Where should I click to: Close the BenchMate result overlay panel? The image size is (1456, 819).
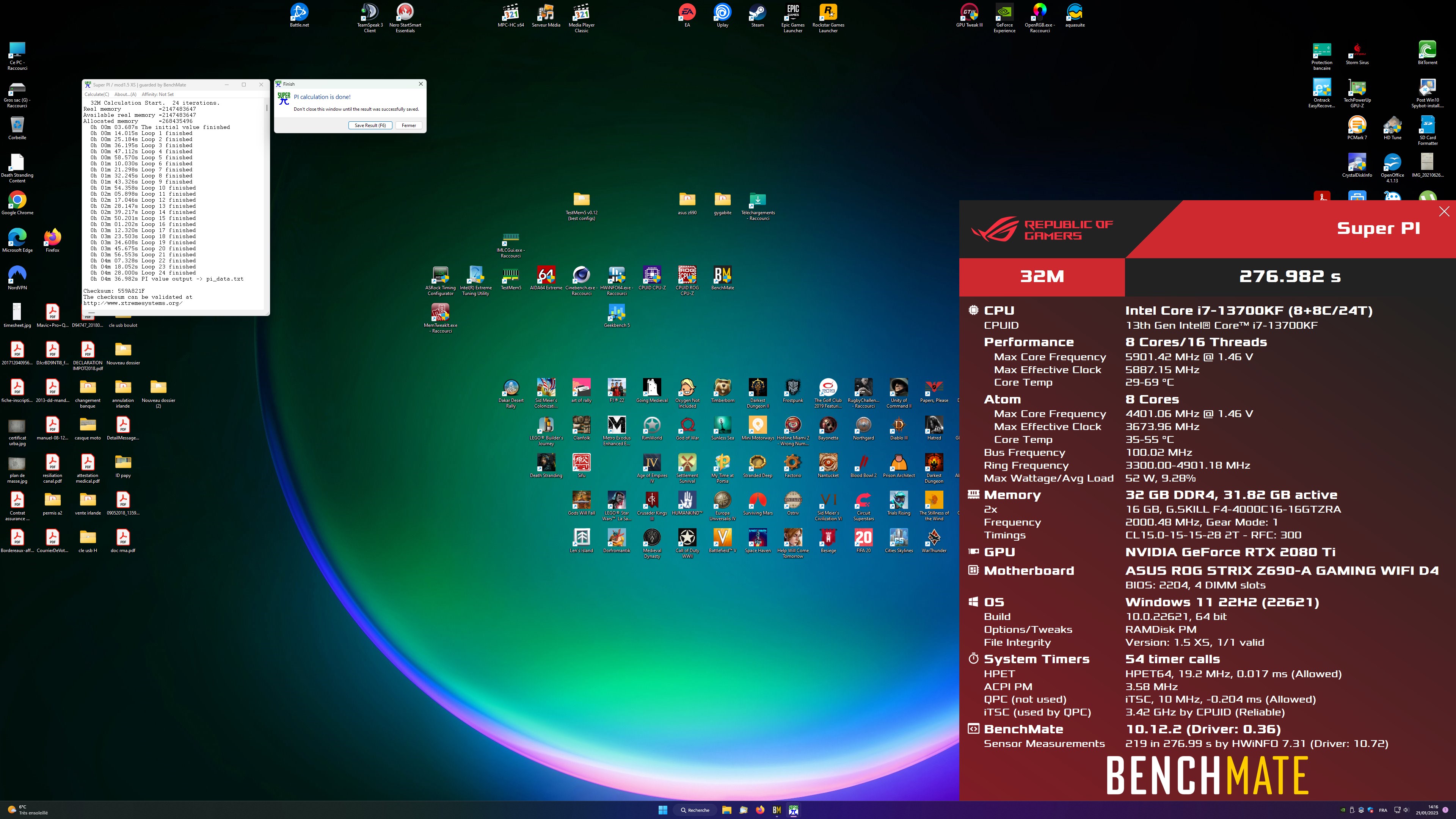point(1444,212)
